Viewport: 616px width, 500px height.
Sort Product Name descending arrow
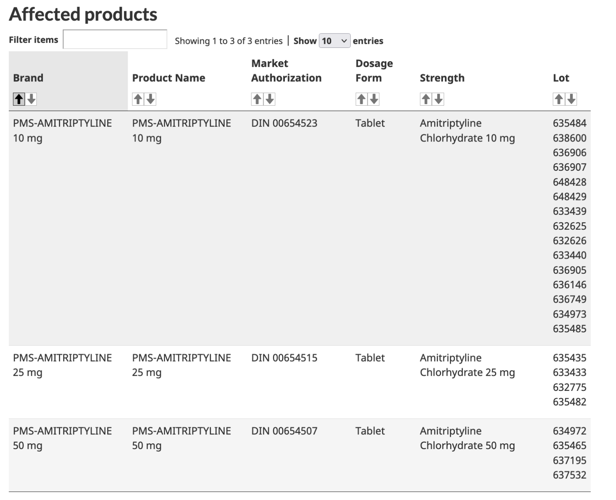coord(151,99)
